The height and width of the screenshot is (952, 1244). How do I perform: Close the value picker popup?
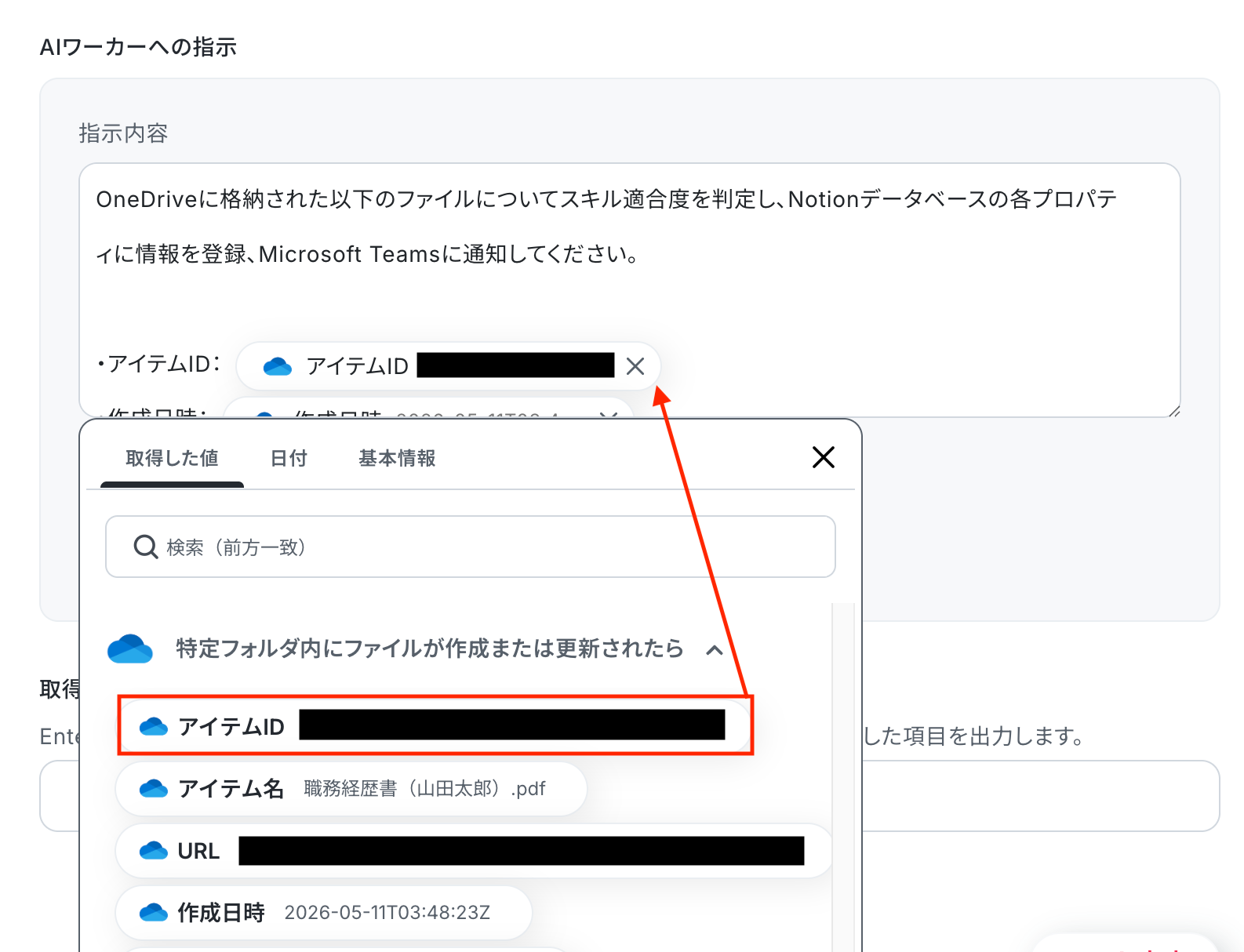[x=824, y=457]
